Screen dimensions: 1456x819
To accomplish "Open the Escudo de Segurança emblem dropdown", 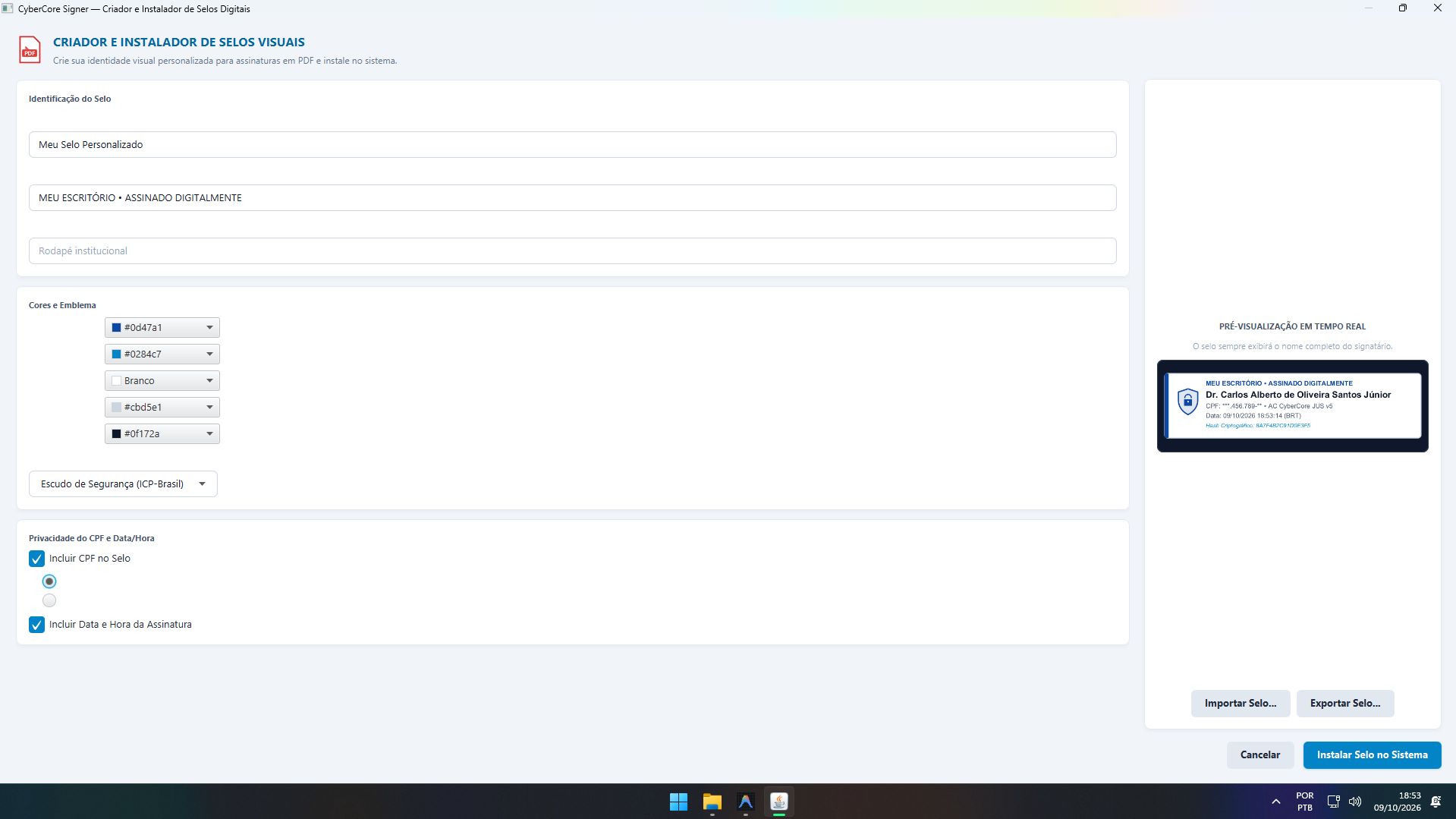I will [x=123, y=484].
